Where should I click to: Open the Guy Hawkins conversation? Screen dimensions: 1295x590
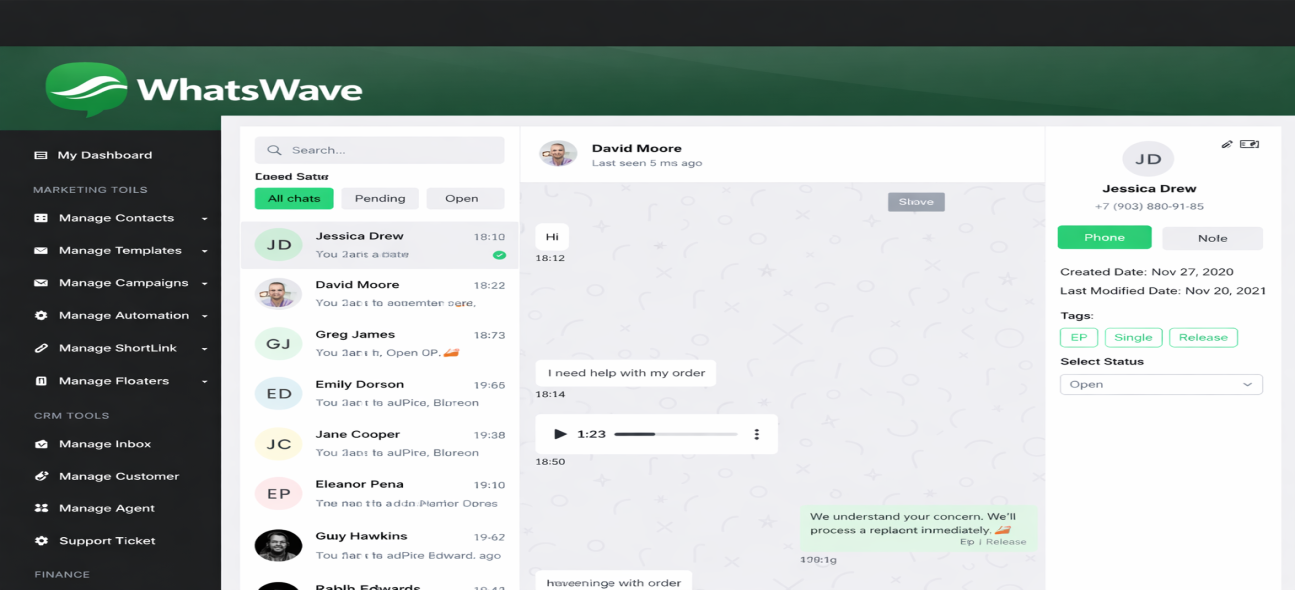[x=380, y=545]
